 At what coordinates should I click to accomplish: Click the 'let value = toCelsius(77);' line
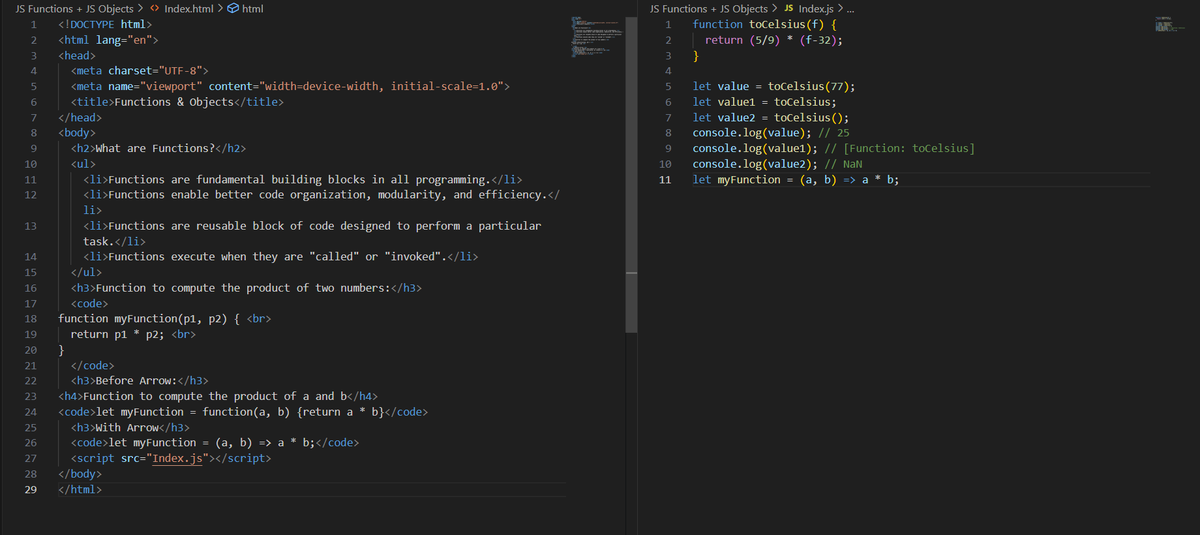(773, 86)
